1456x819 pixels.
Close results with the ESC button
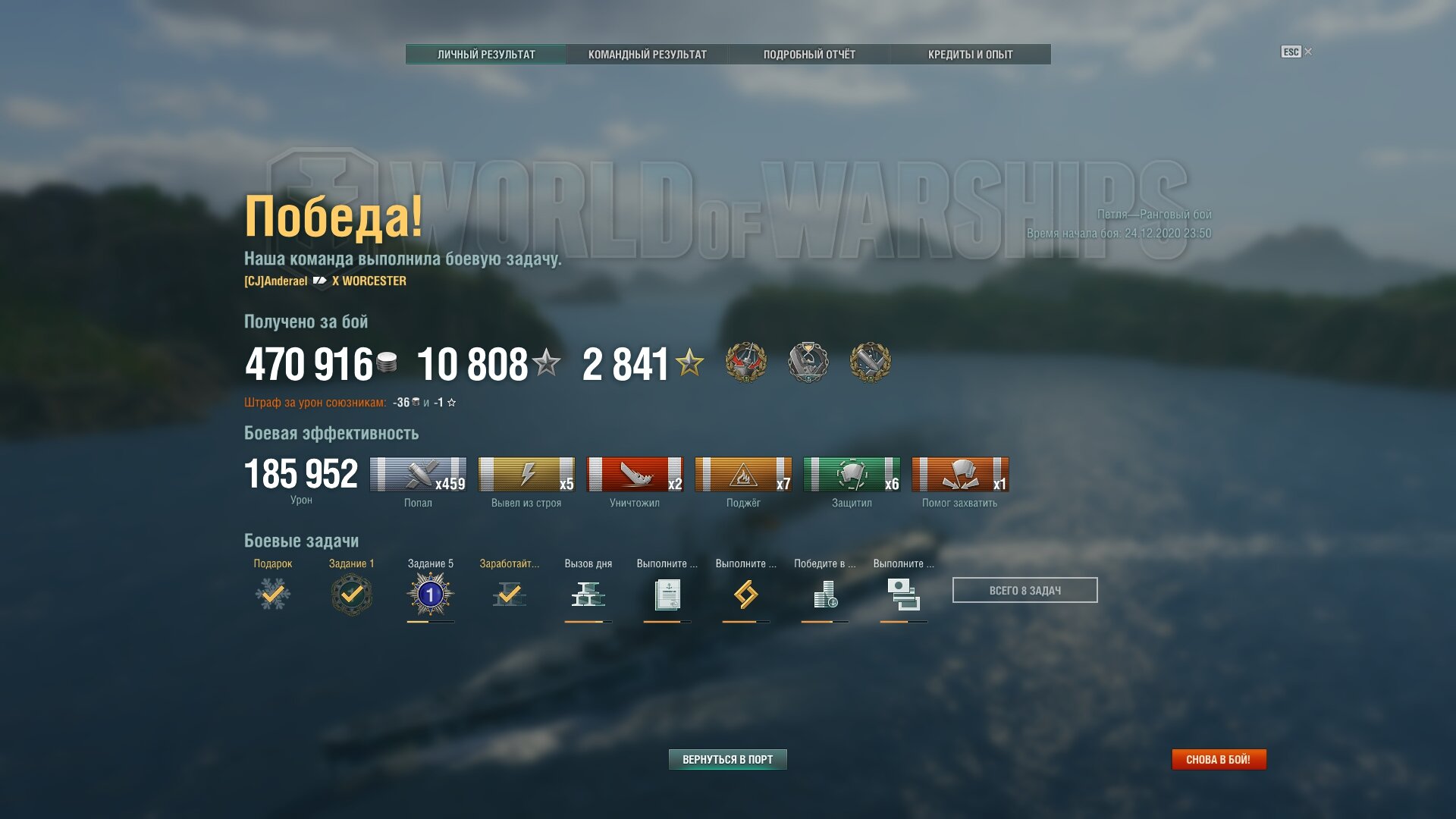(x=1296, y=52)
